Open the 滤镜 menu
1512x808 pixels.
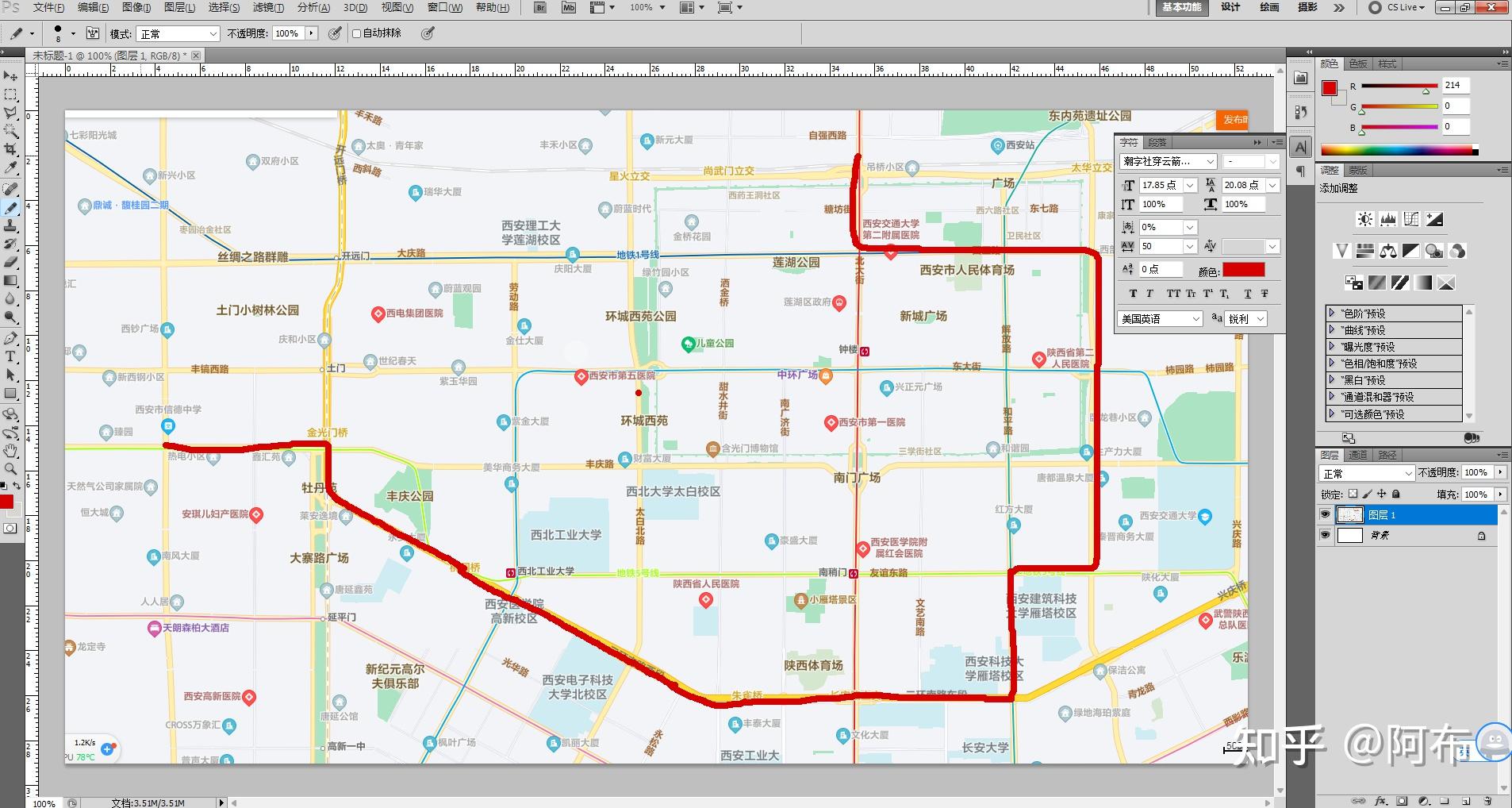click(268, 7)
